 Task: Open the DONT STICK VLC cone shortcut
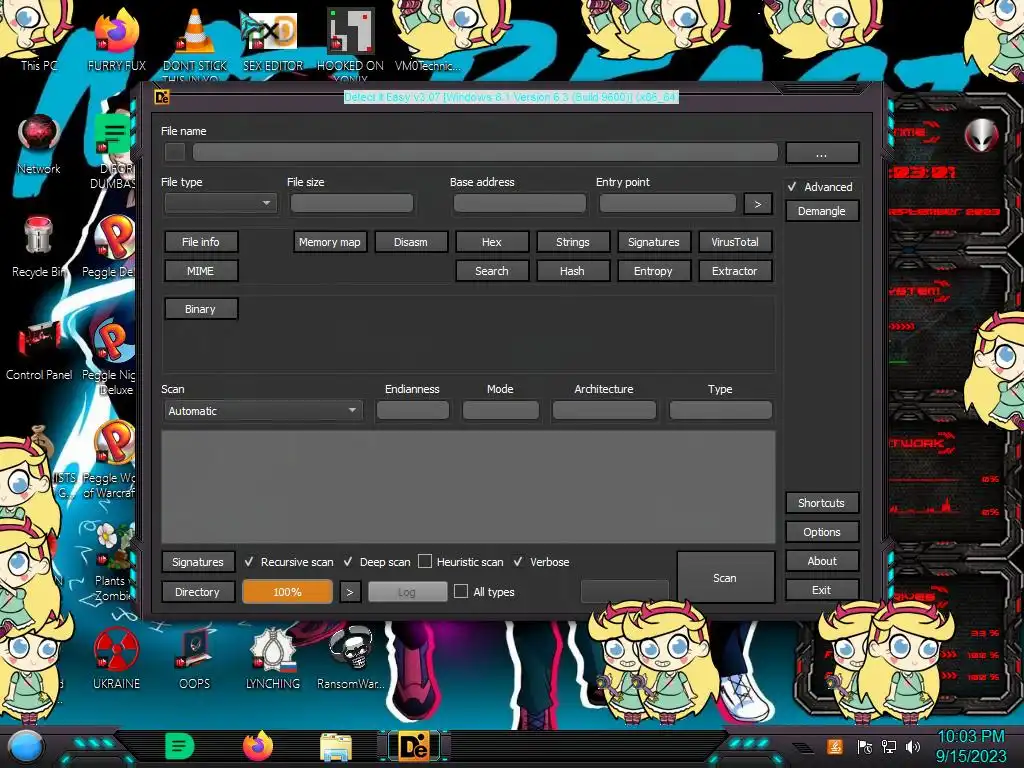pos(195,39)
